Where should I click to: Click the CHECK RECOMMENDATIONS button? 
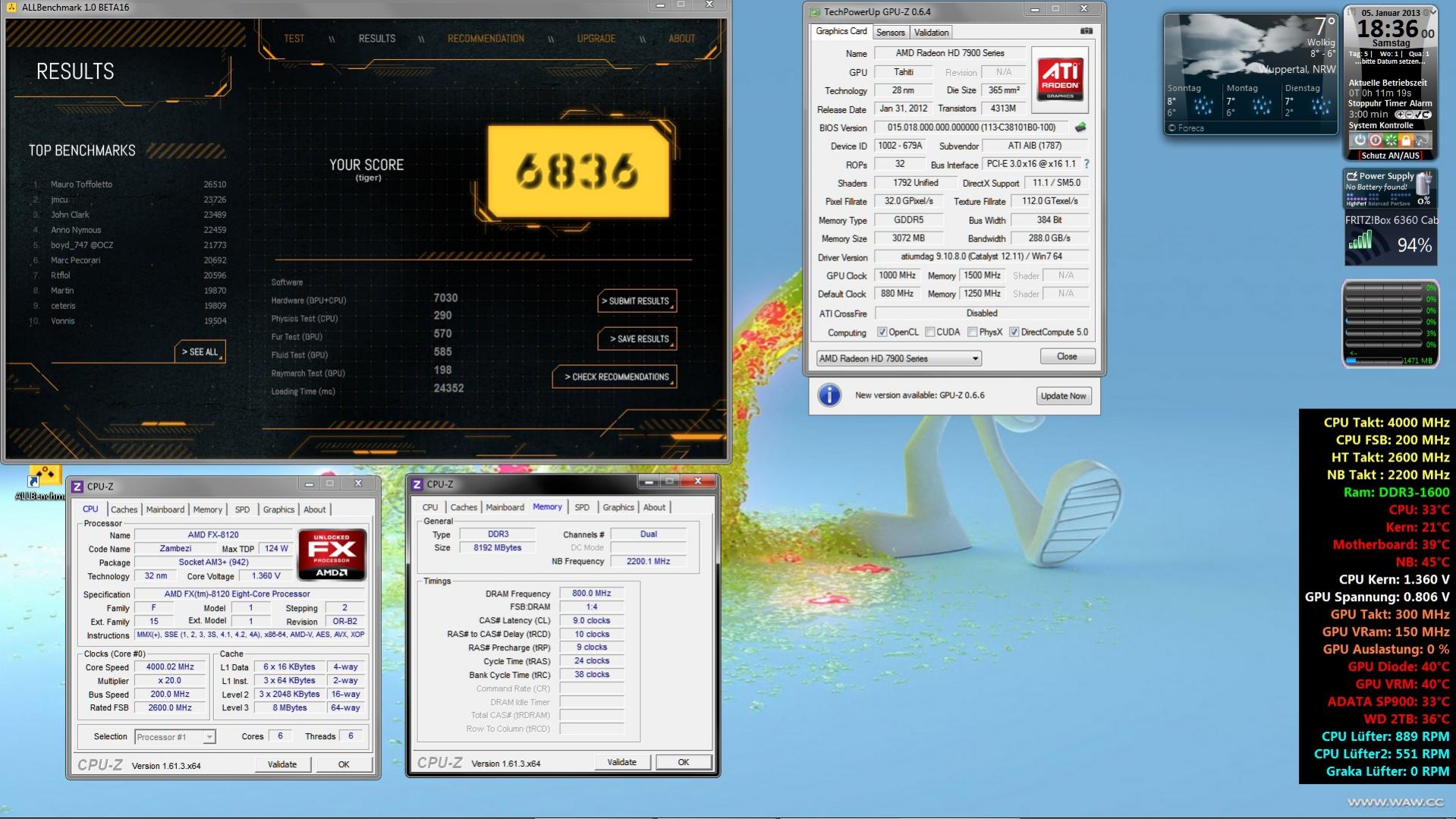[x=615, y=377]
